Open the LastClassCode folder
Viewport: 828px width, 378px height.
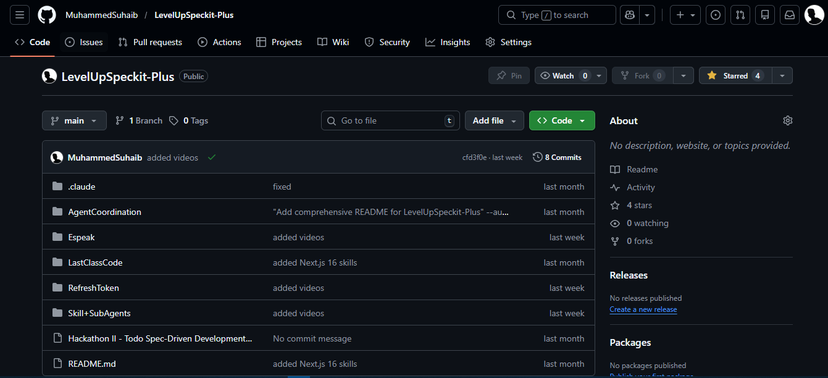[x=95, y=262]
